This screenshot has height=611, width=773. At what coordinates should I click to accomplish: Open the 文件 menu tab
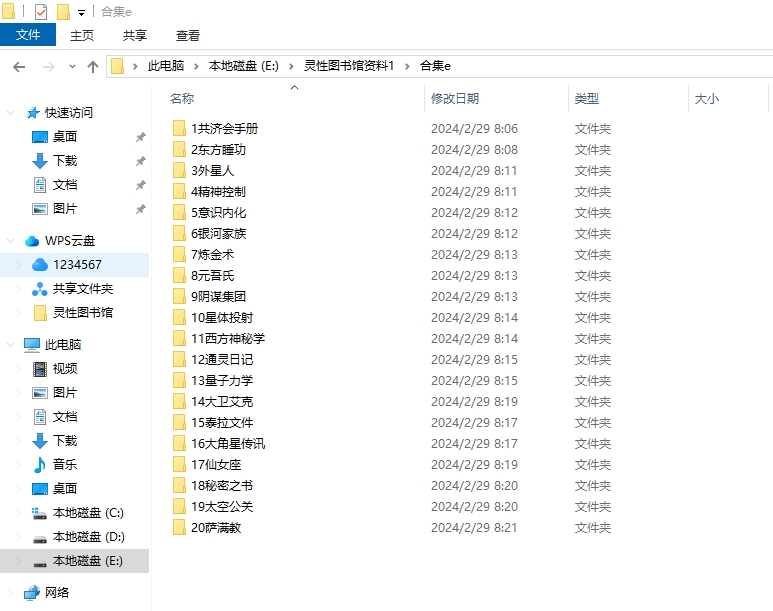28,35
